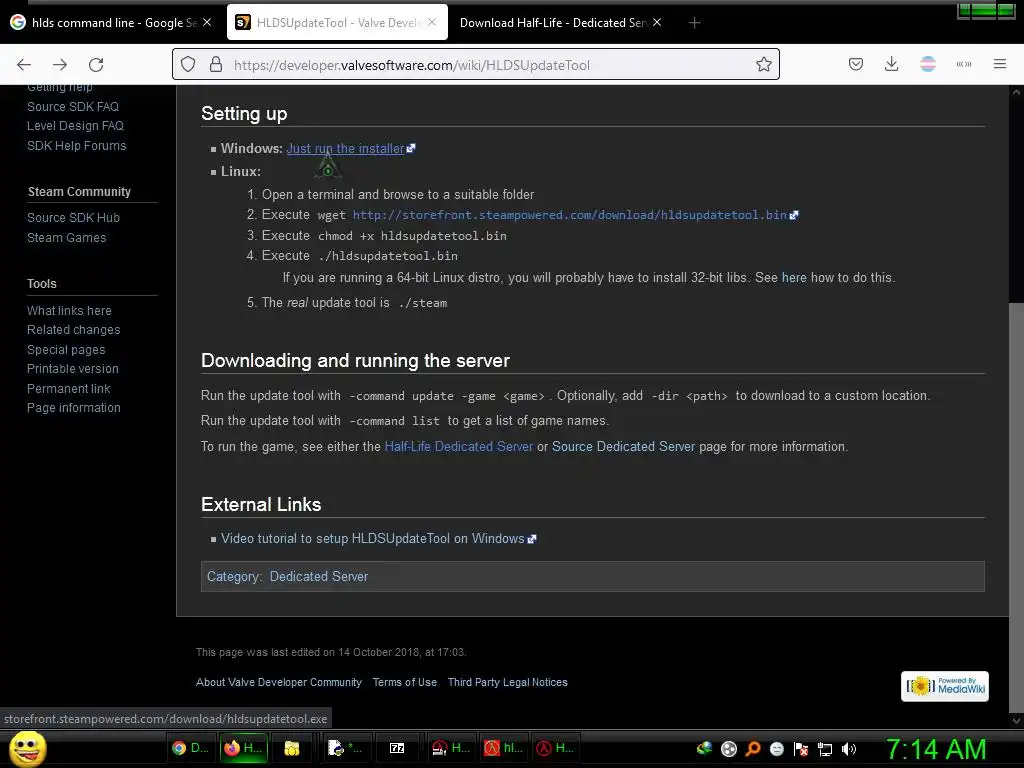Go forward to the next page
This screenshot has width=1024, height=768.
(60, 65)
